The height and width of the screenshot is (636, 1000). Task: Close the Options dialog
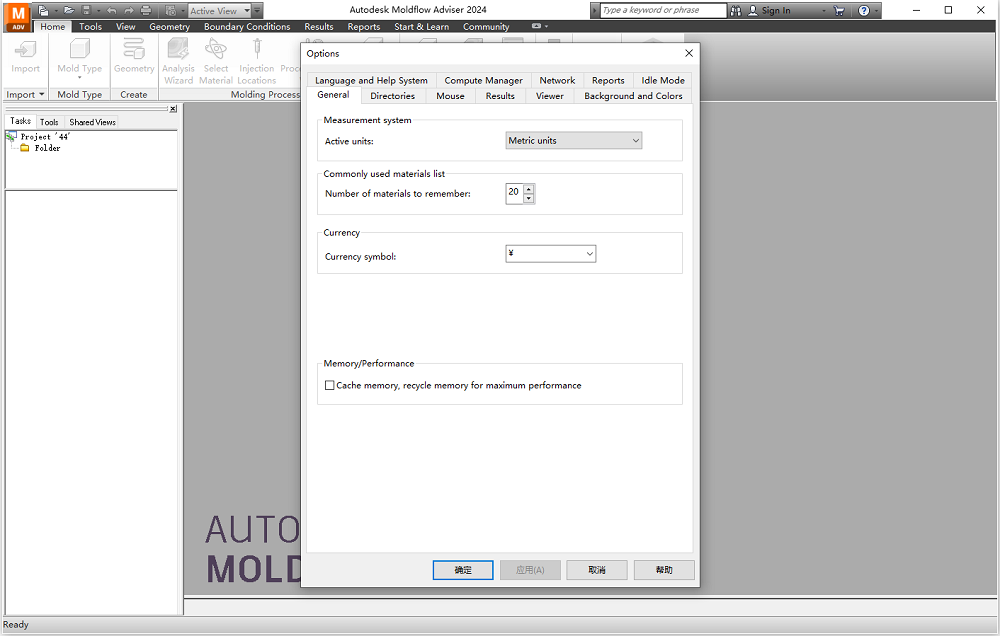tap(689, 54)
